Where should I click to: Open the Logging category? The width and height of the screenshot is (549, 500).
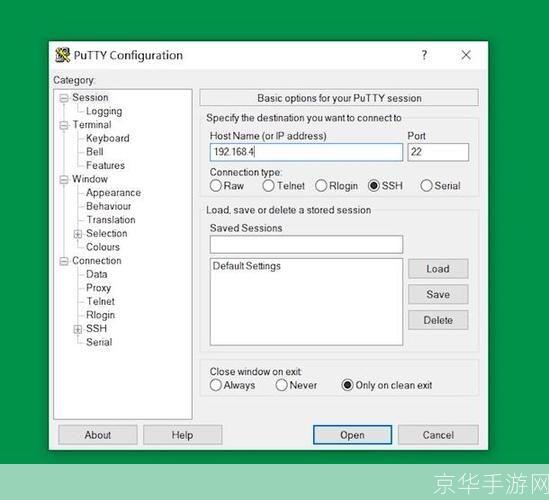[x=104, y=111]
